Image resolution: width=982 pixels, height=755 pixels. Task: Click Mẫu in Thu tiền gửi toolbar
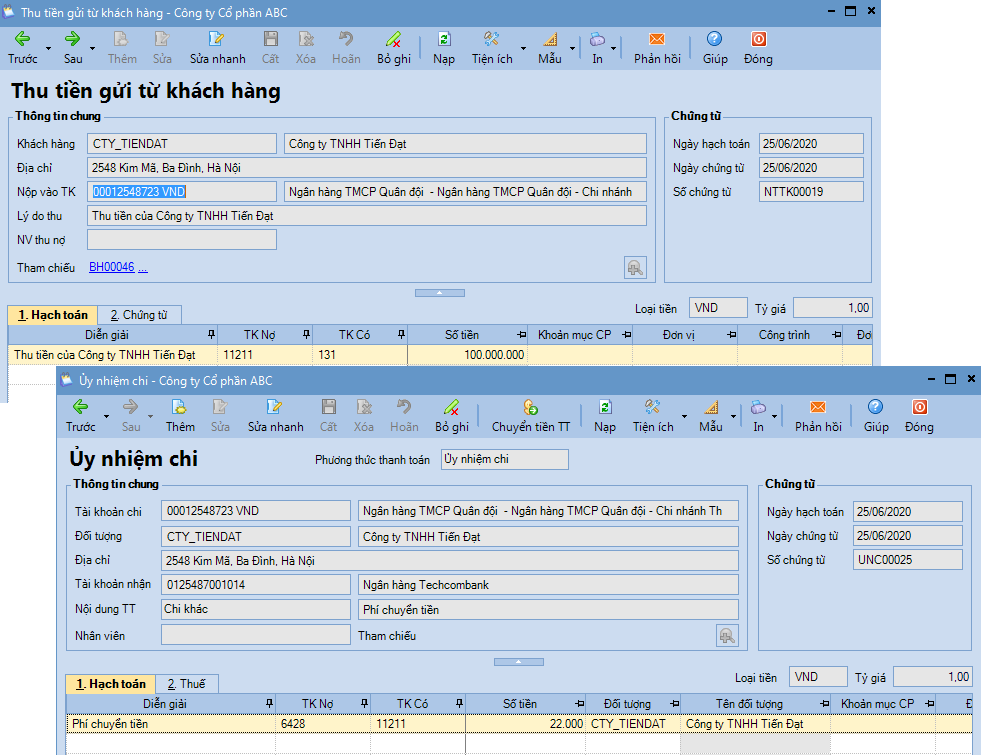click(x=549, y=48)
